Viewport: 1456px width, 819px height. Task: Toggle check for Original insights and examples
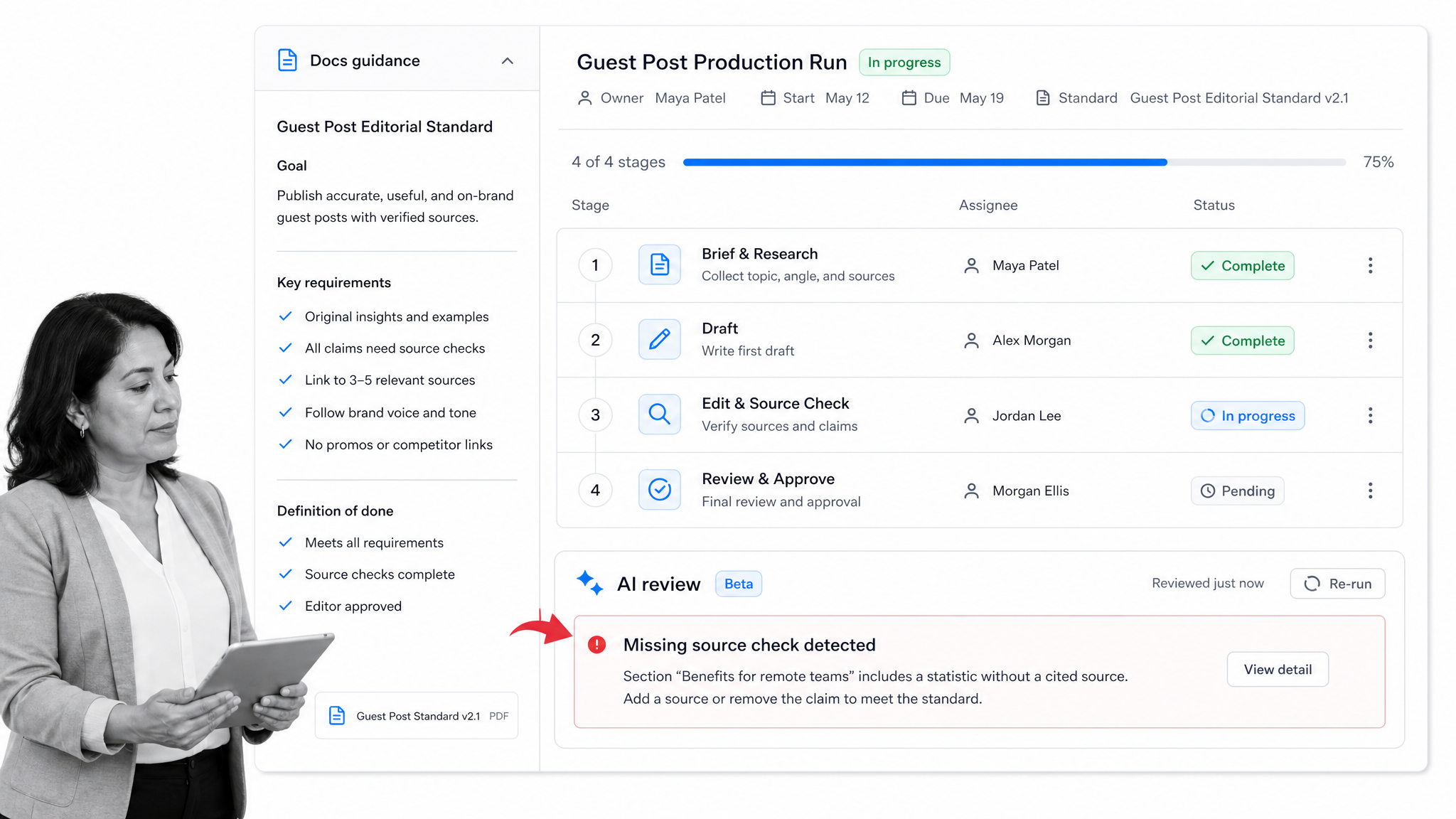[286, 316]
